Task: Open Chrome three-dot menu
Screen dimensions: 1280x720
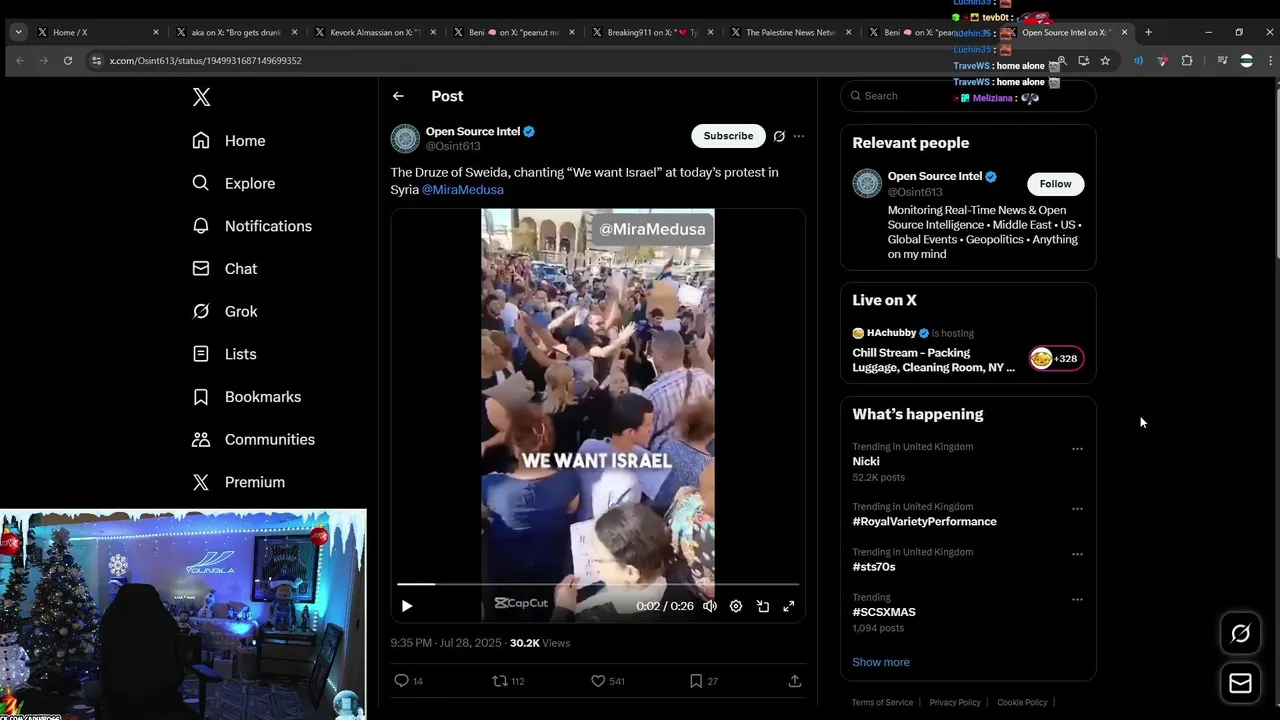Action: (x=1270, y=61)
